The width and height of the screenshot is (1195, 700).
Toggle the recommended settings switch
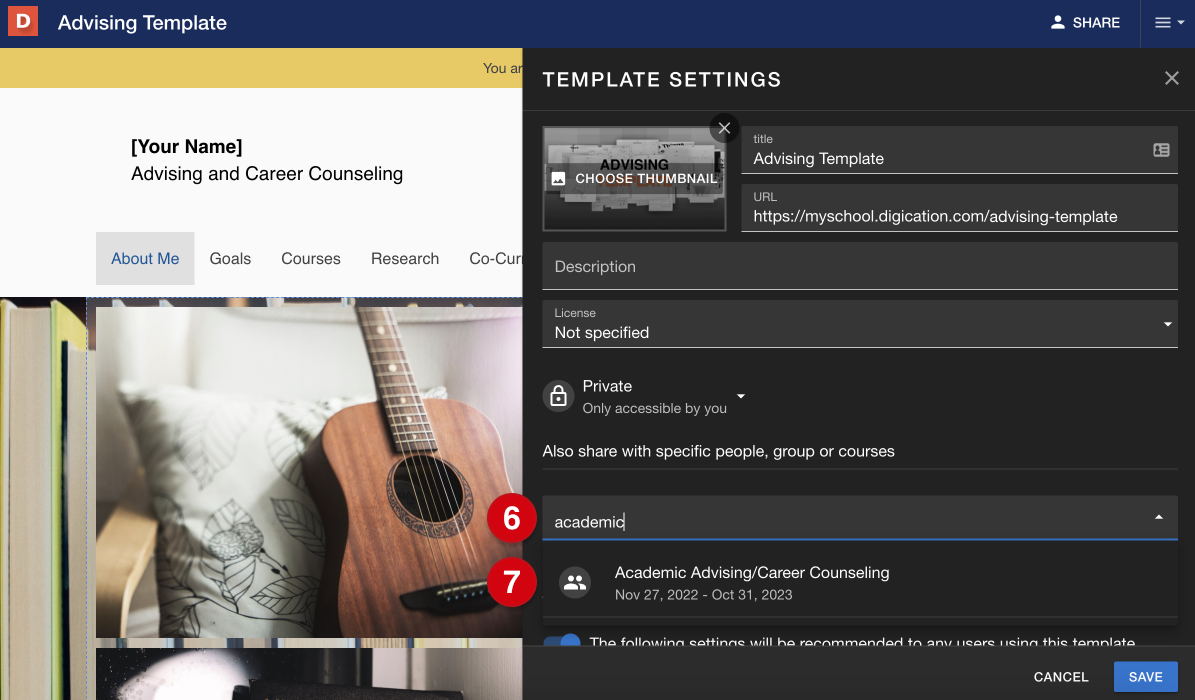pyautogui.click(x=562, y=641)
